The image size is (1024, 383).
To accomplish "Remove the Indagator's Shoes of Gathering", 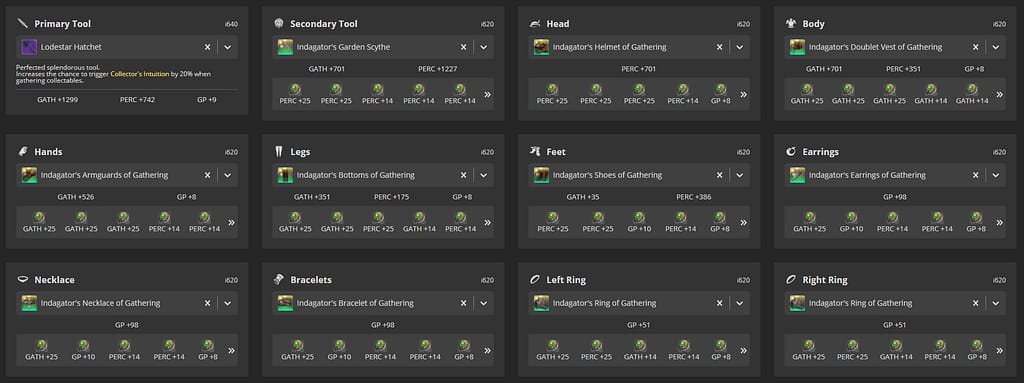I will click(x=719, y=175).
